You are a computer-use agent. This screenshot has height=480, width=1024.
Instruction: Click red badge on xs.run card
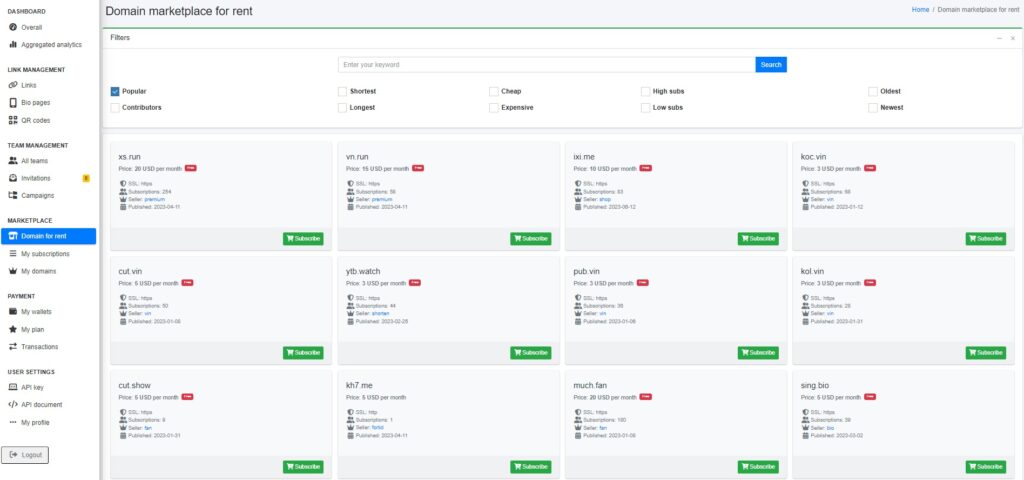tap(191, 168)
